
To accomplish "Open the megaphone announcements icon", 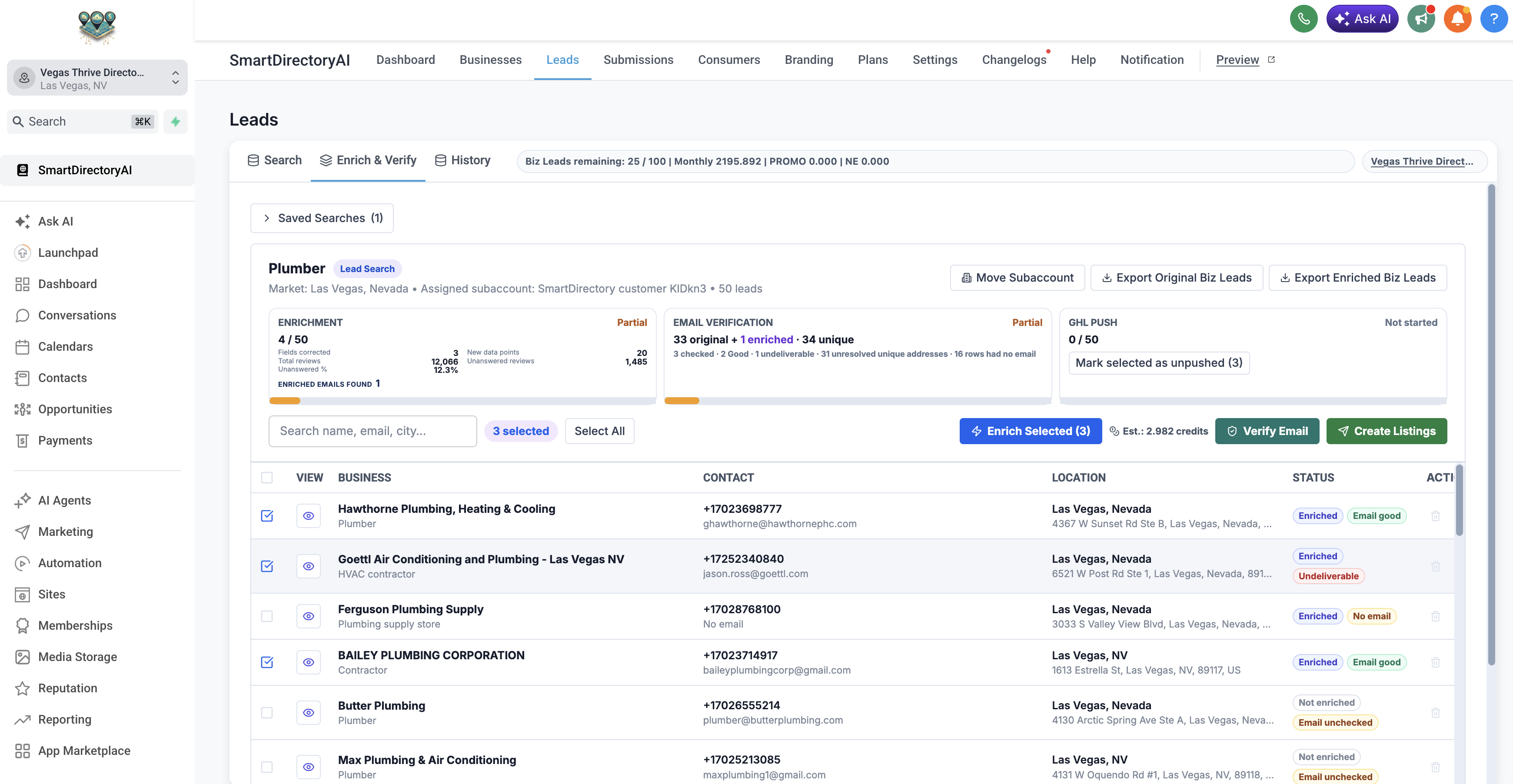I will [x=1421, y=19].
